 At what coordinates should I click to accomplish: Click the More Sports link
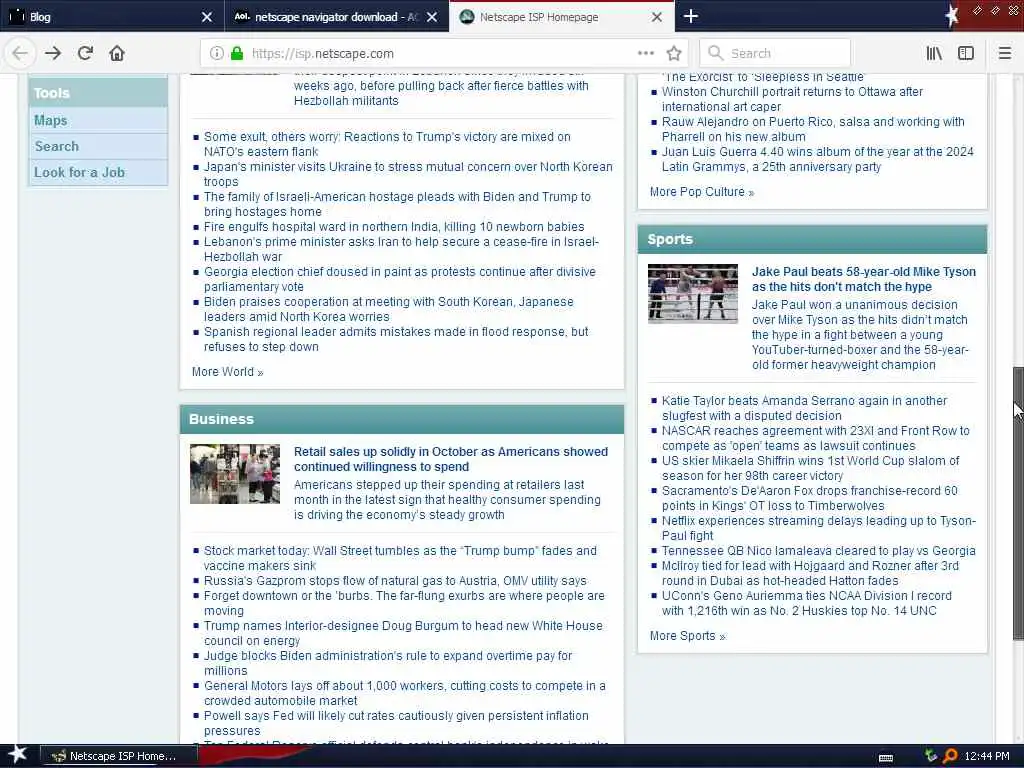pos(687,636)
